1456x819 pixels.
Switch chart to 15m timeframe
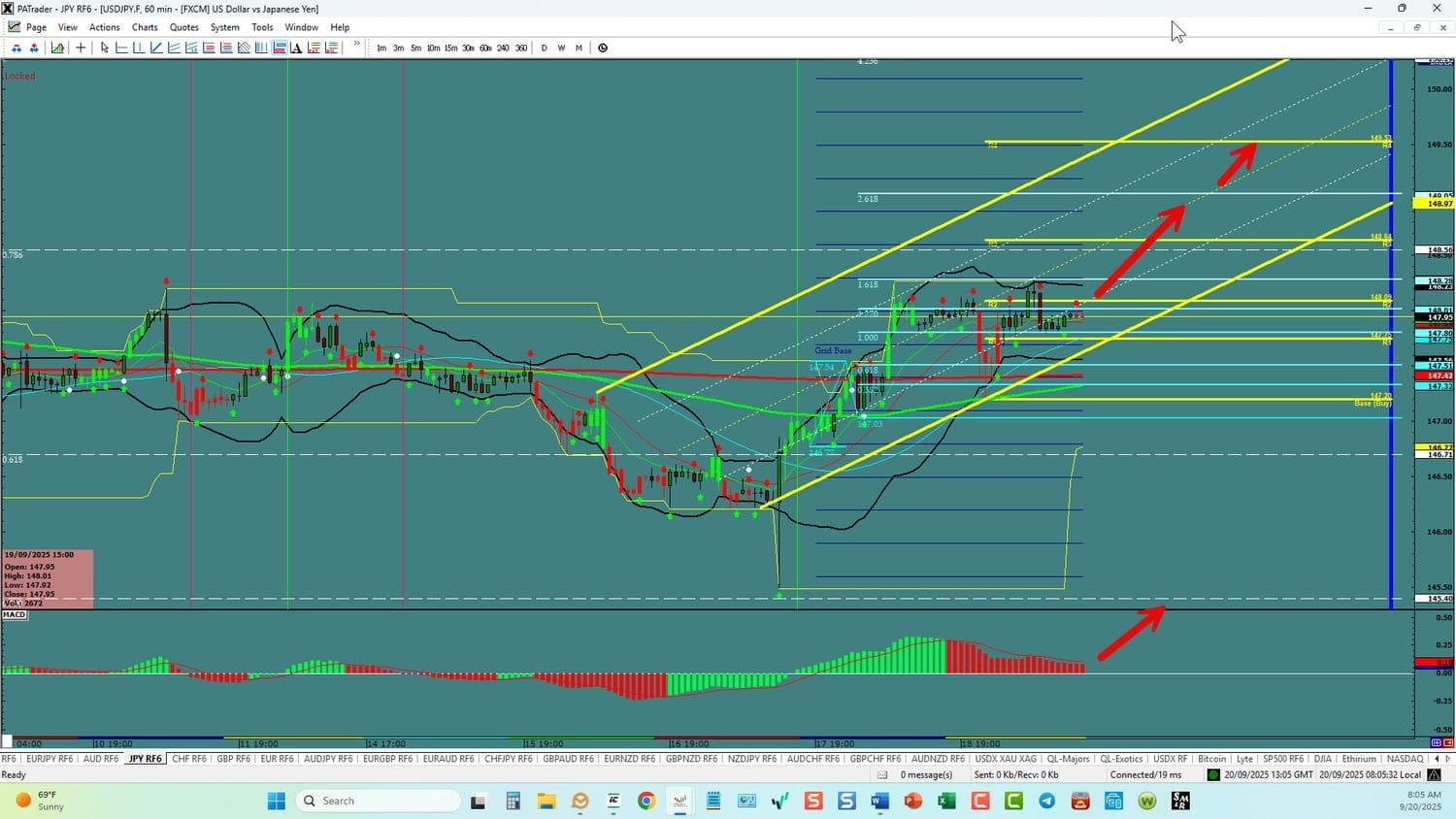(x=450, y=48)
